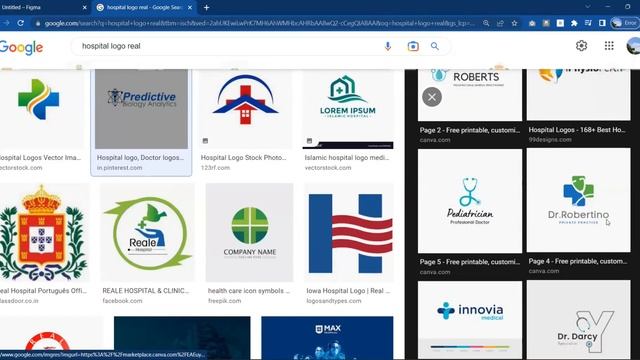Click the browser address bar URL

(x=259, y=23)
